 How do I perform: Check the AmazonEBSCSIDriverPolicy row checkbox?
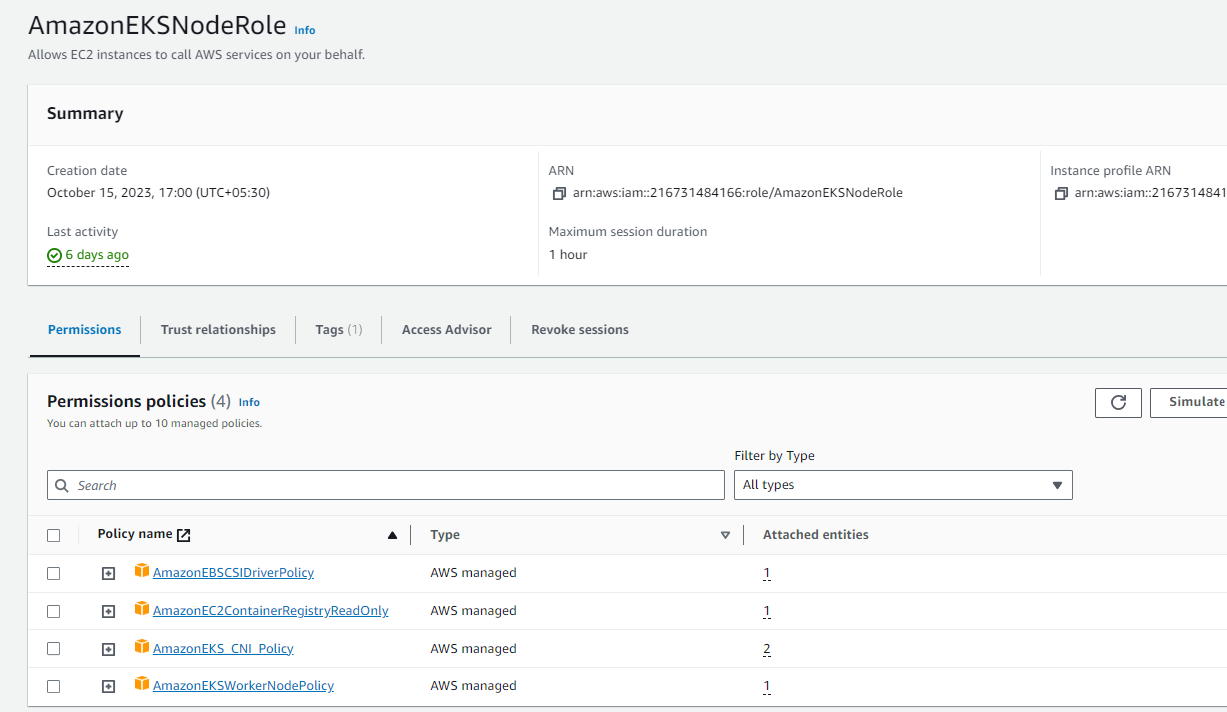pos(55,572)
